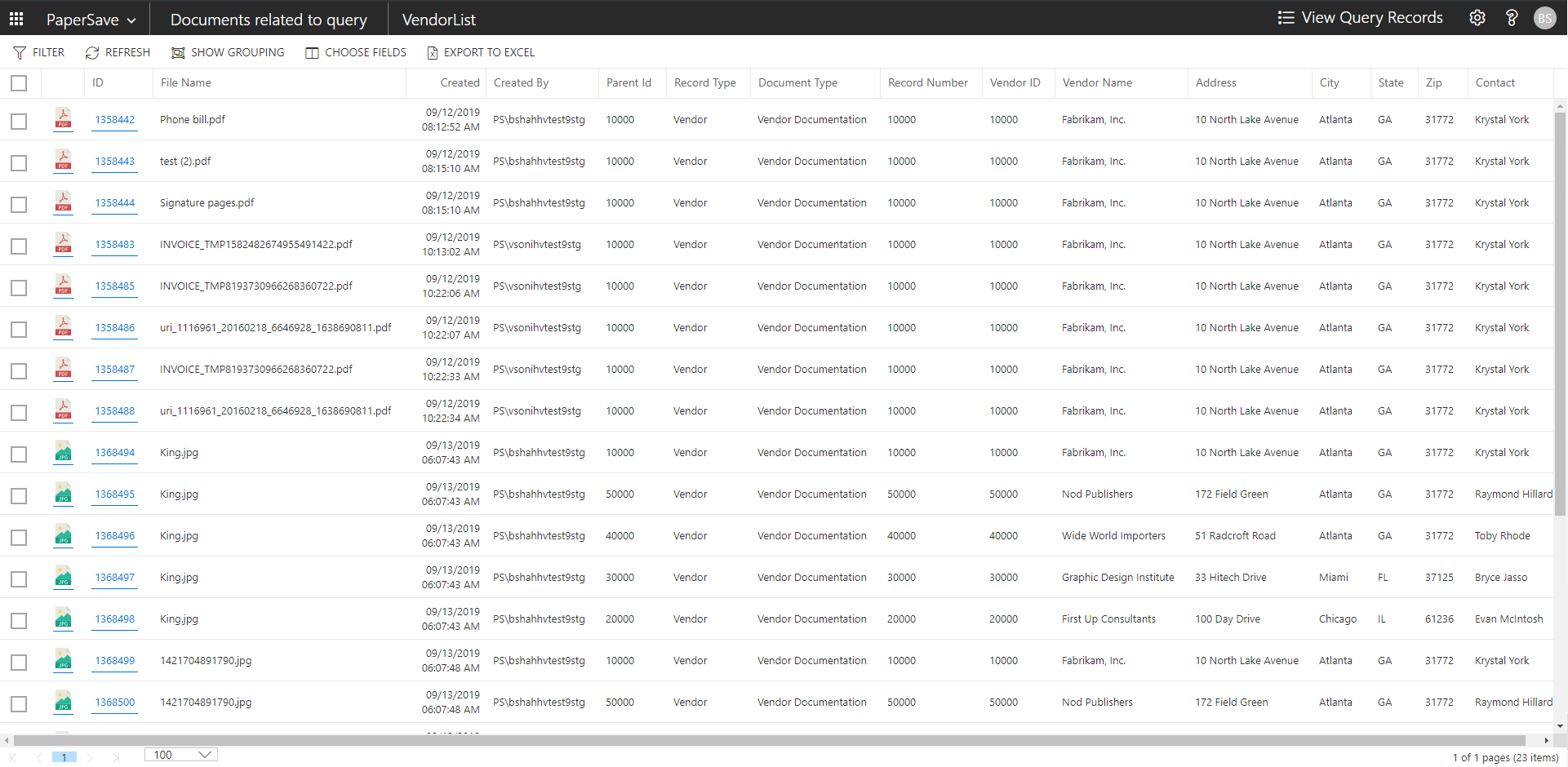Image resolution: width=1568 pixels, height=767 pixels.
Task: Refresh the document list
Action: (x=118, y=53)
